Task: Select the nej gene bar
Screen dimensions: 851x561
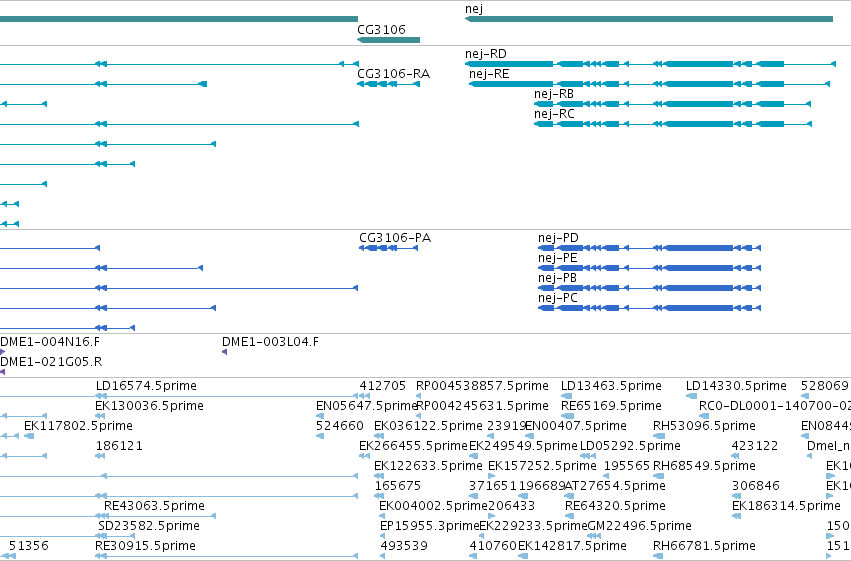Action: pyautogui.click(x=649, y=19)
